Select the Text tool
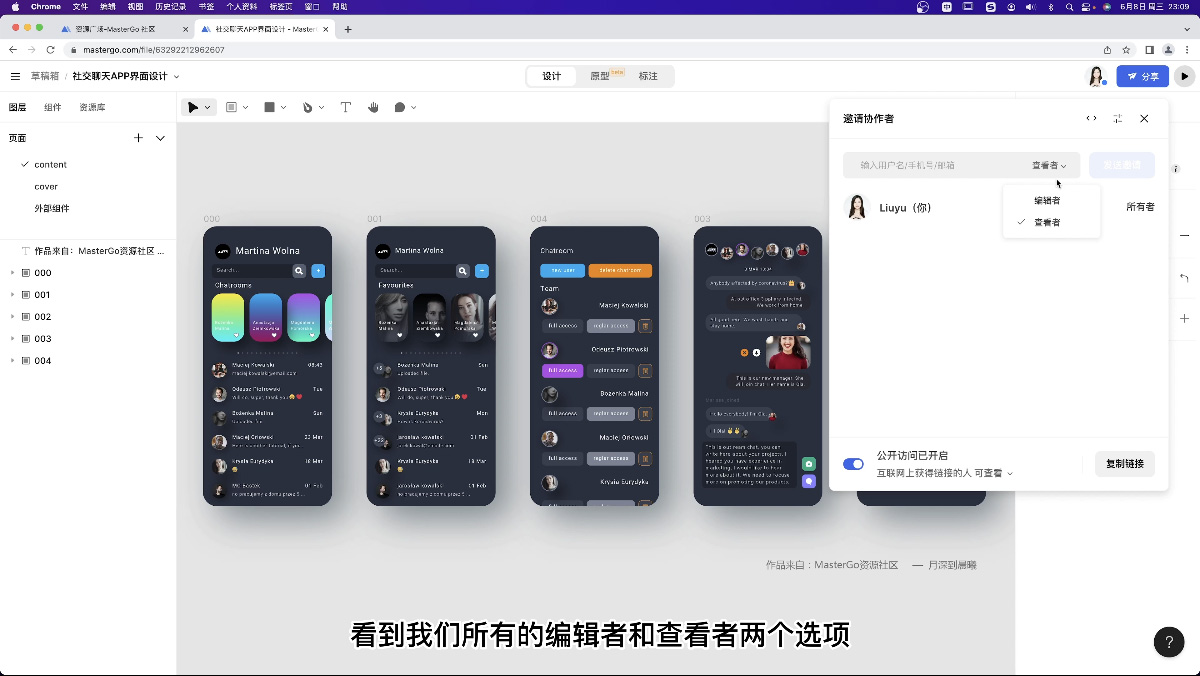Image resolution: width=1200 pixels, height=676 pixels. (346, 107)
